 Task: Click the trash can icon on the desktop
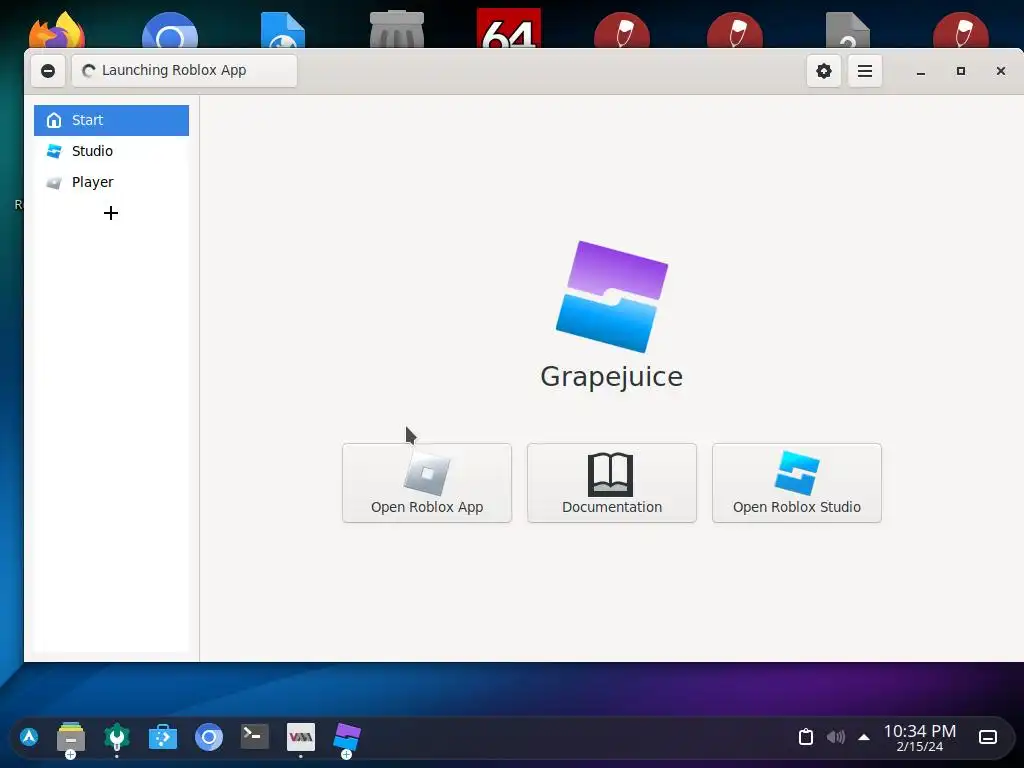396,30
